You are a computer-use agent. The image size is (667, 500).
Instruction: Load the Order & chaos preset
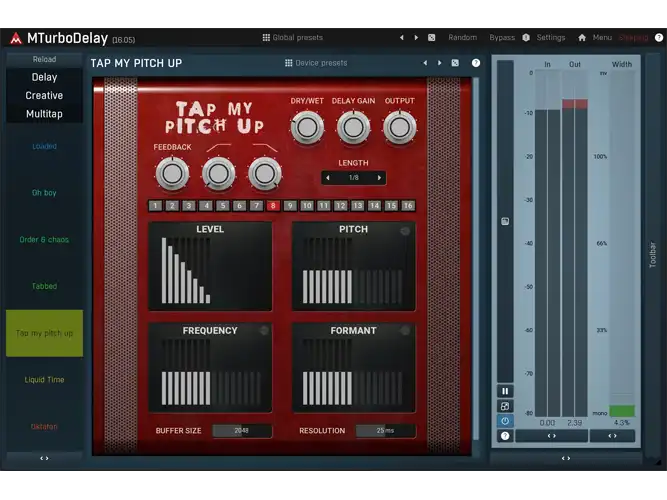click(x=44, y=240)
